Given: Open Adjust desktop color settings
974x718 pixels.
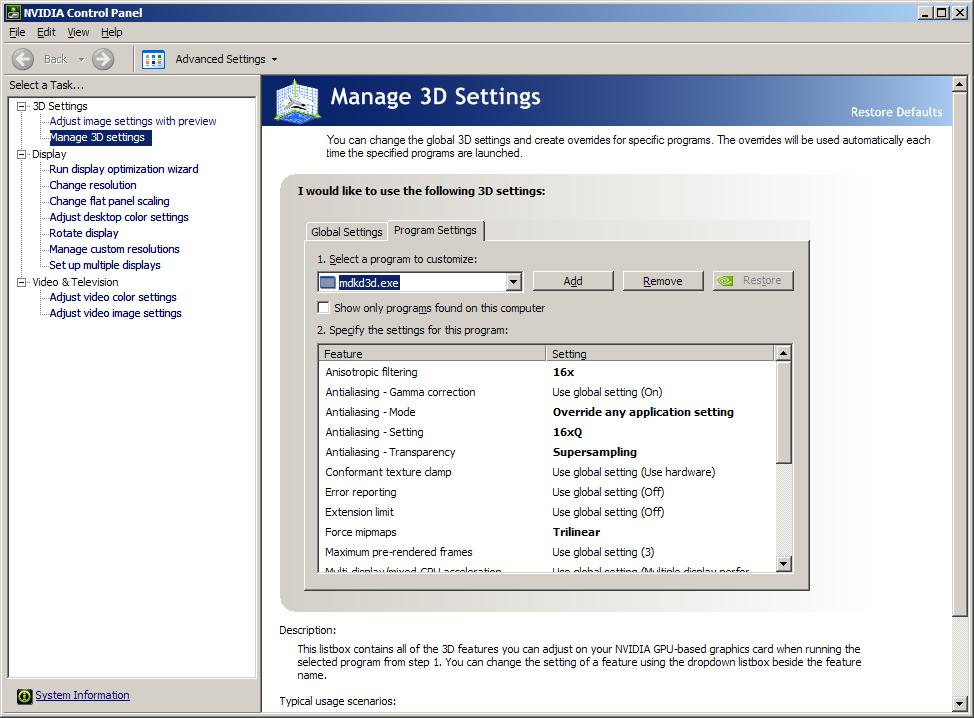Looking at the screenshot, I should click(119, 217).
